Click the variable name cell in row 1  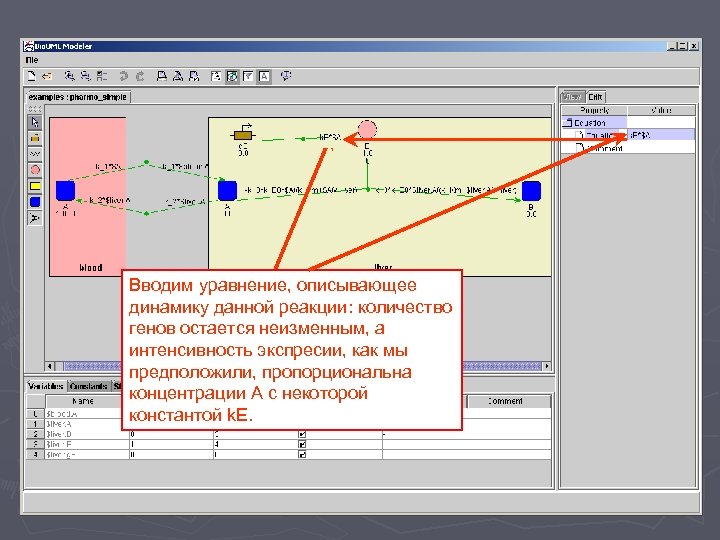point(84,424)
